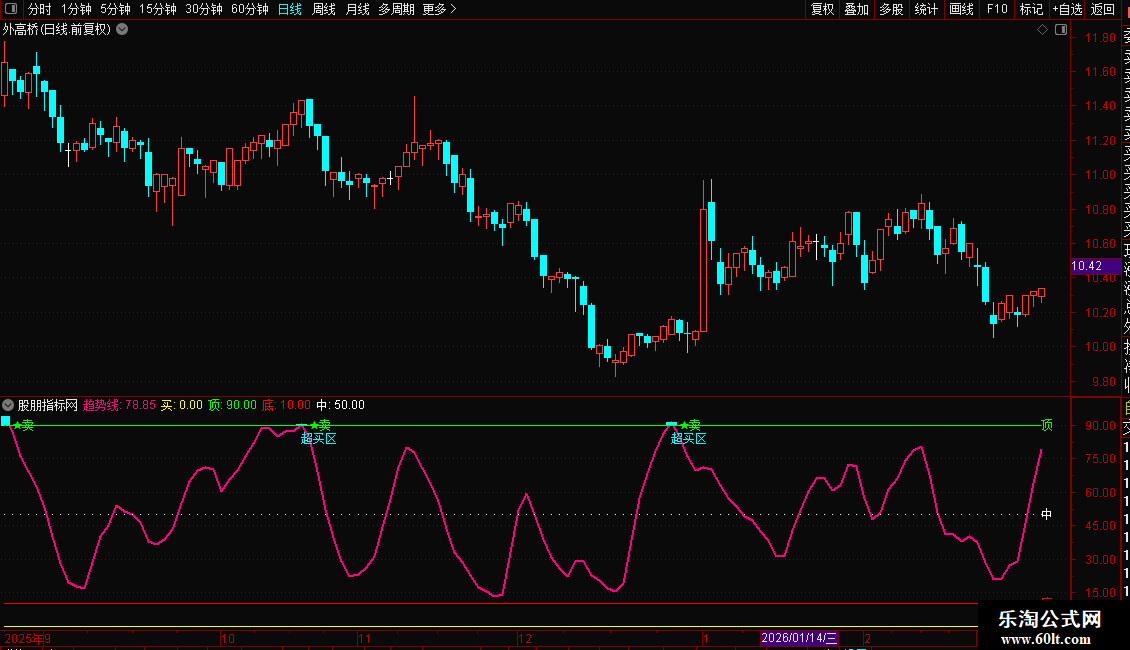Click the month 12 axis label

525,638
